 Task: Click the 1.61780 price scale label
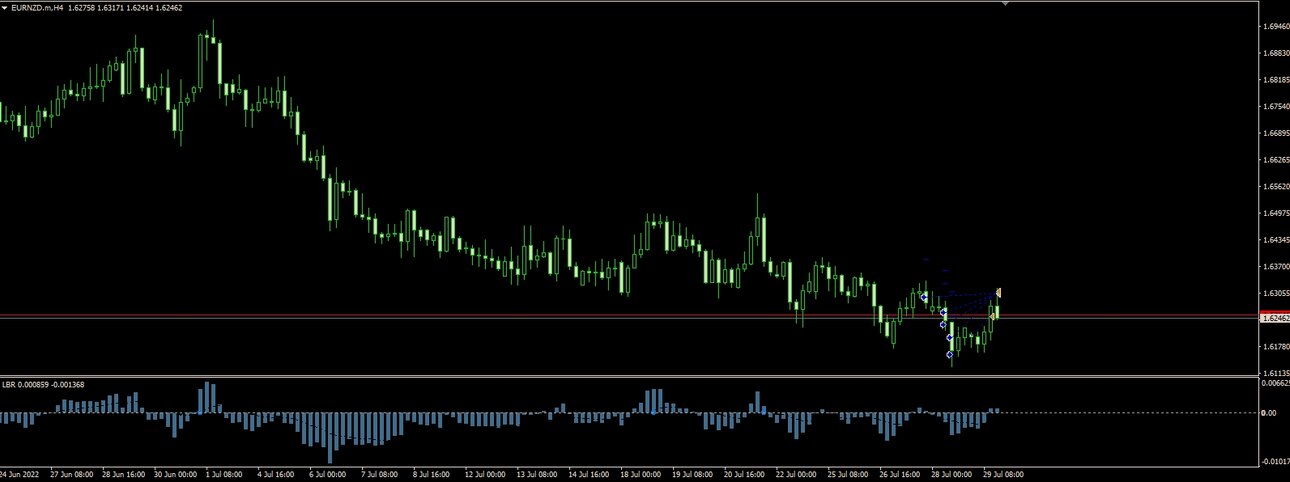[x=1275, y=347]
